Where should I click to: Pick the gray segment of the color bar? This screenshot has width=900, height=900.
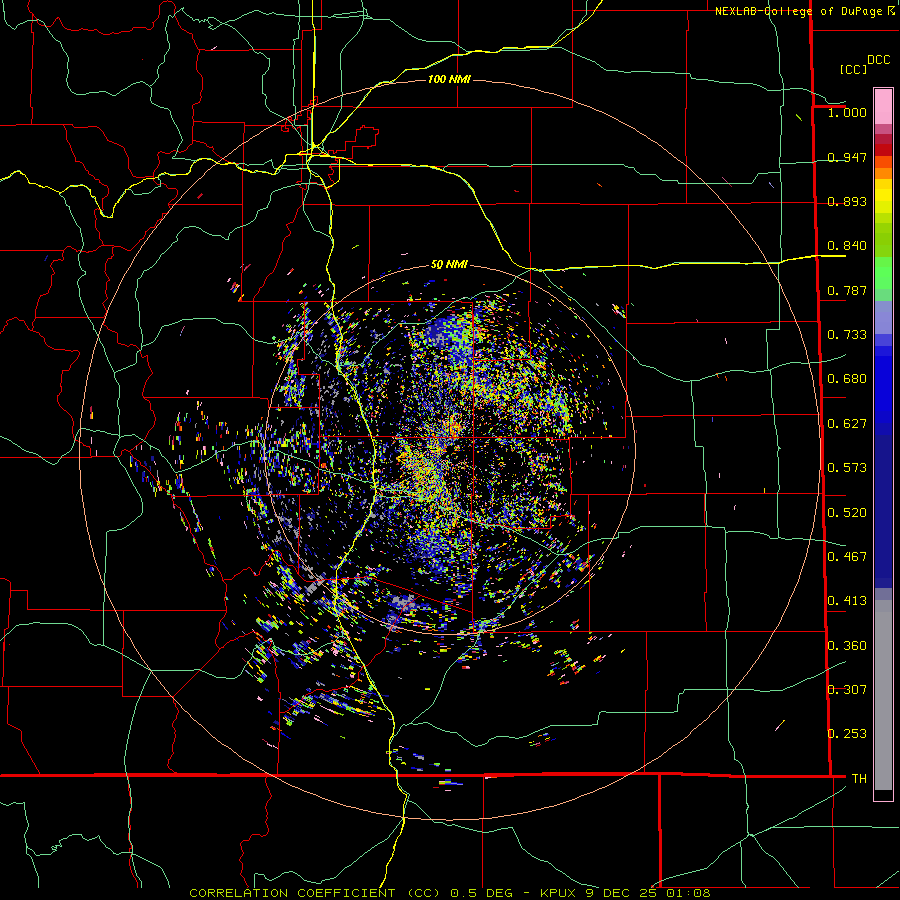tap(883, 695)
